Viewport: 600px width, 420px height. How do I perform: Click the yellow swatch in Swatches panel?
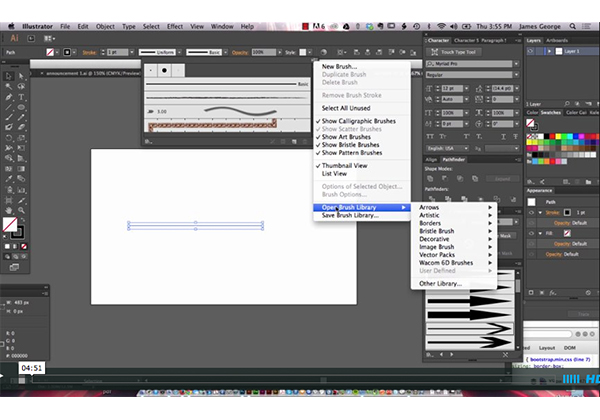coord(558,136)
